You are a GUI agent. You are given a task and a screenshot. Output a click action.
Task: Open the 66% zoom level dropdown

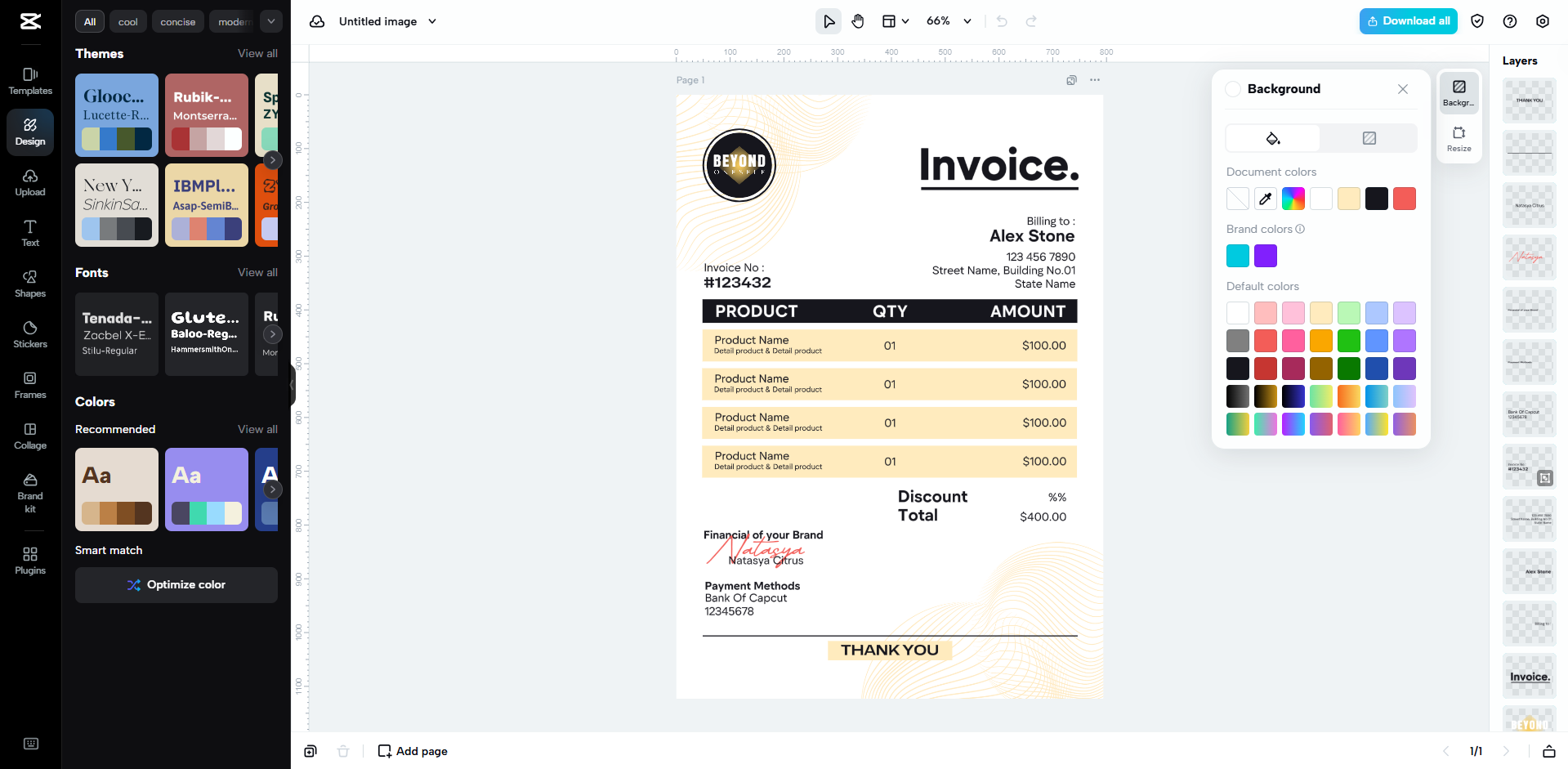point(949,20)
